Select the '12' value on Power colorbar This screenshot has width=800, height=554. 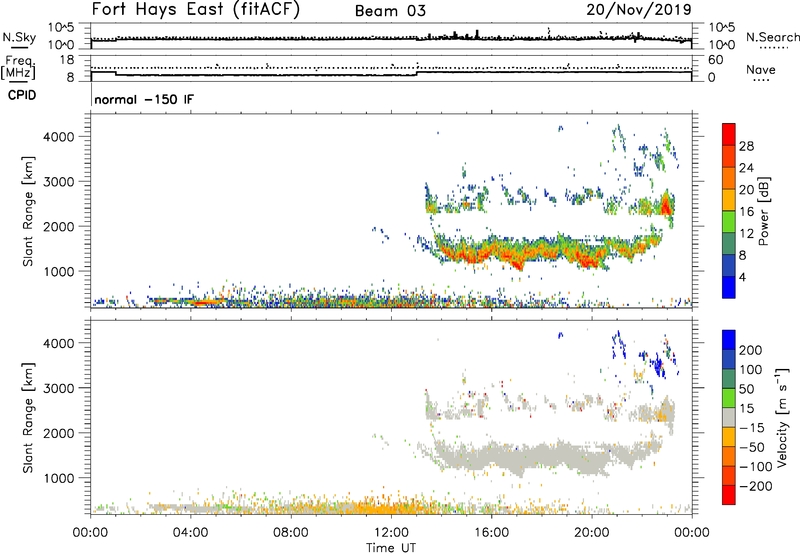click(746, 234)
